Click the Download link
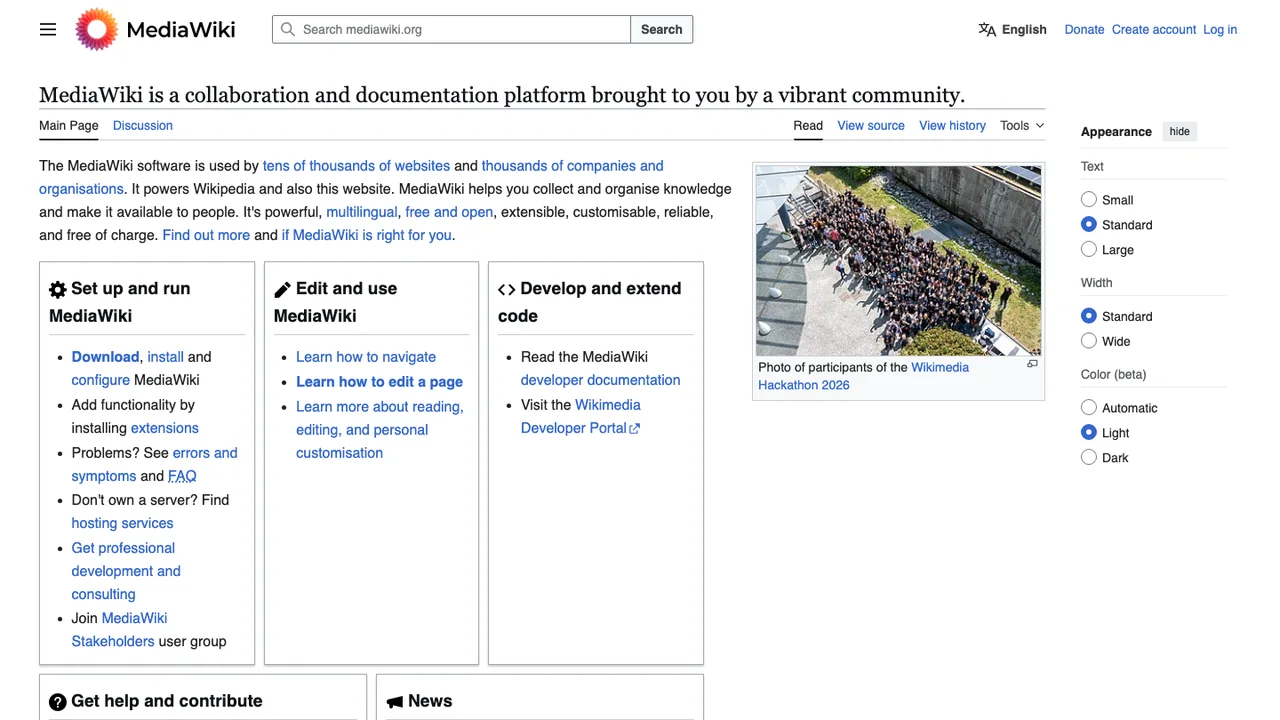This screenshot has width=1280, height=720. (x=105, y=357)
